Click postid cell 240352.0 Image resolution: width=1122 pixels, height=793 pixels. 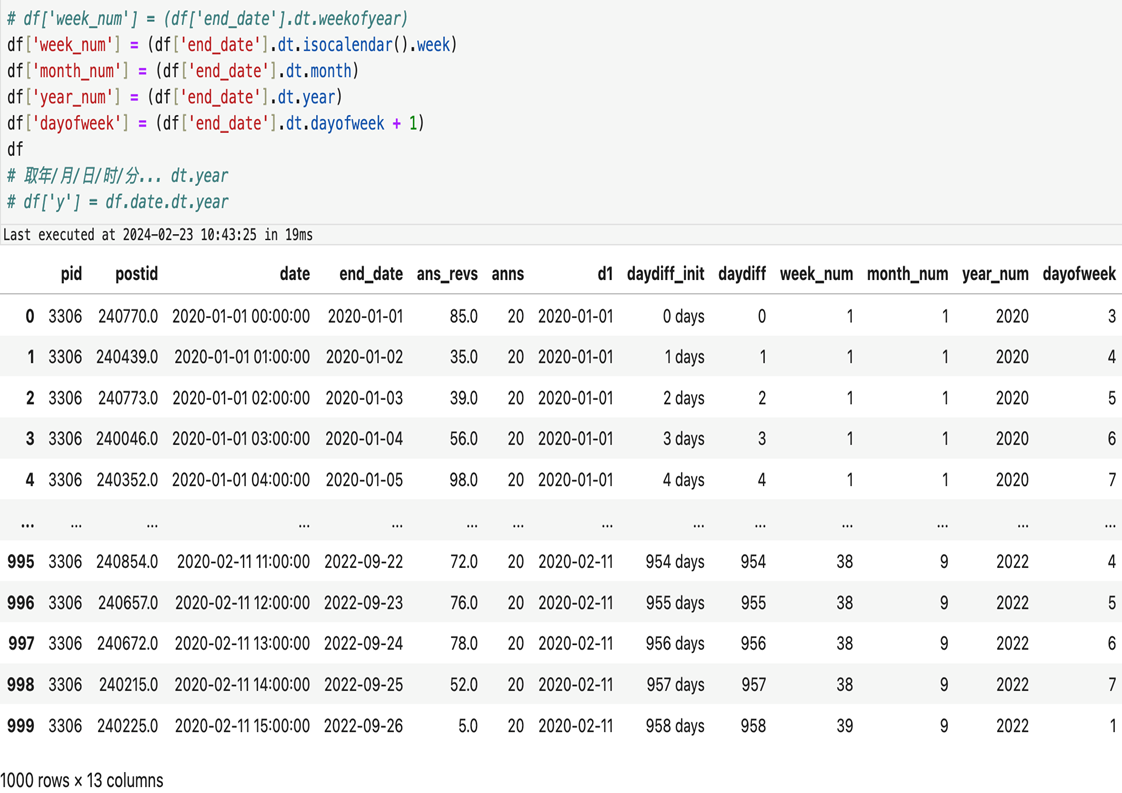tap(127, 480)
